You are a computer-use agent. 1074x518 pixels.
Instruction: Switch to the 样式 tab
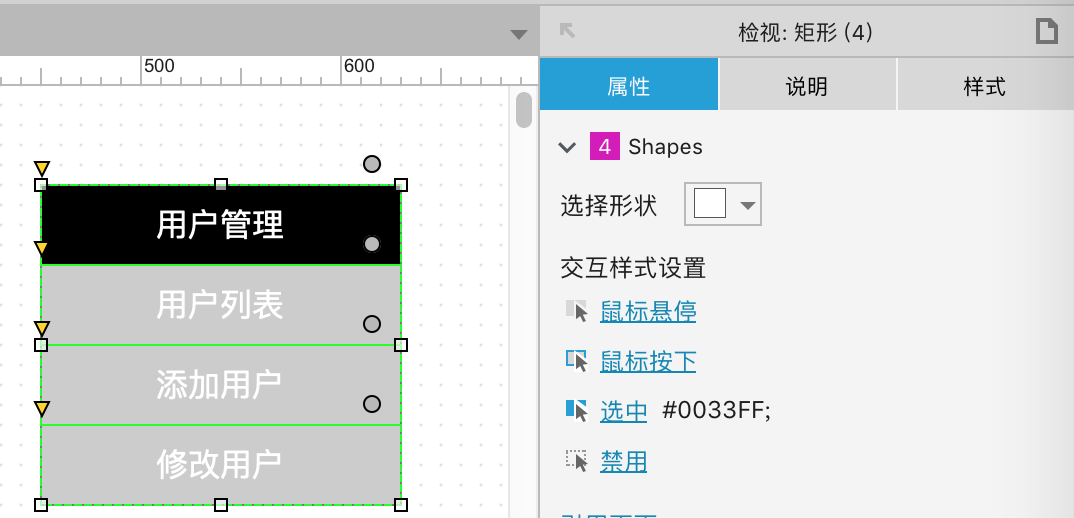pyautogui.click(x=985, y=84)
